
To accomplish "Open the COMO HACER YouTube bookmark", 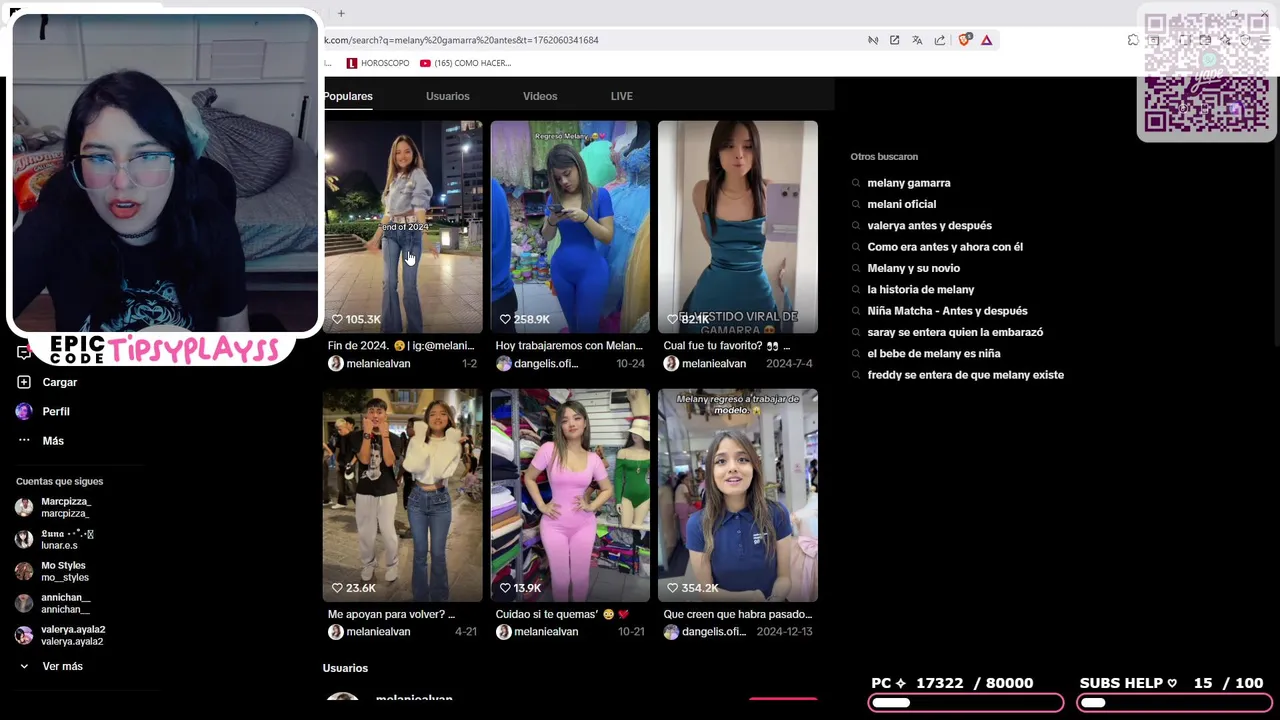I will click(x=466, y=63).
